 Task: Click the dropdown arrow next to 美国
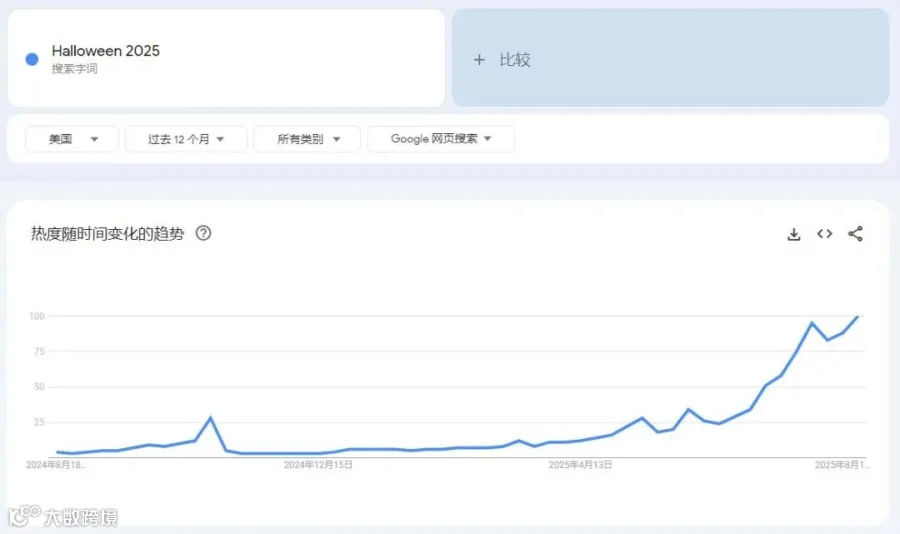[x=95, y=140]
